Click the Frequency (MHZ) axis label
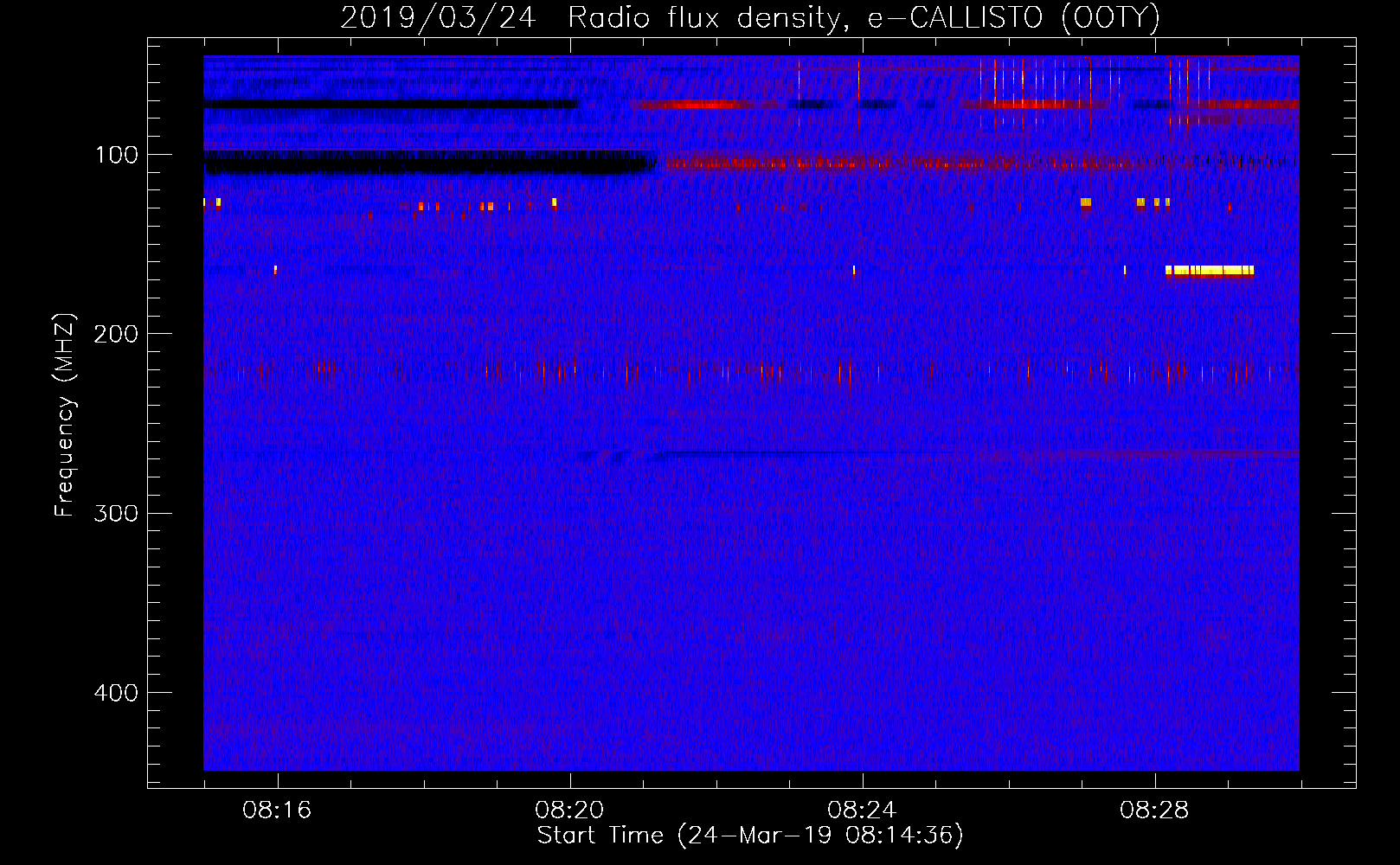 pyautogui.click(x=65, y=414)
